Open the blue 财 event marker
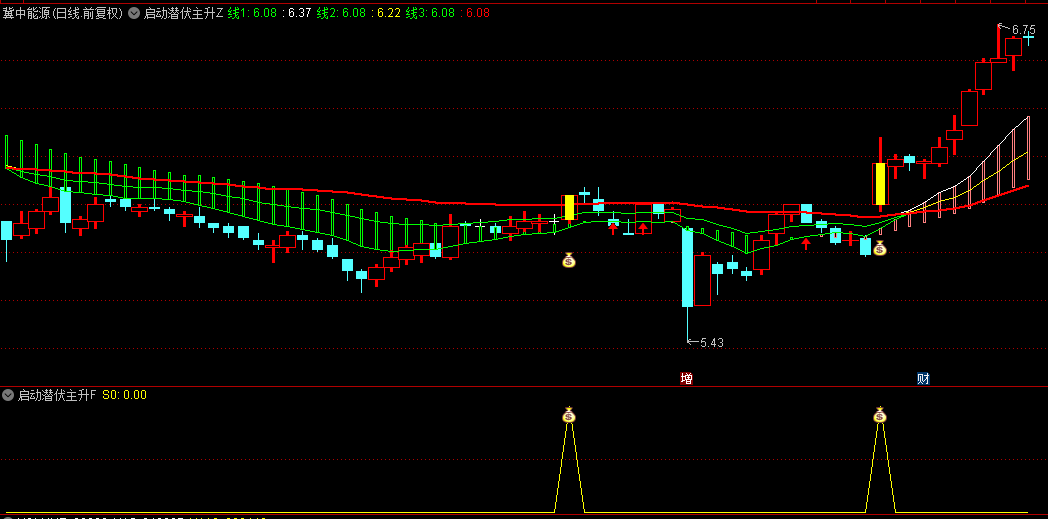 (x=923, y=379)
